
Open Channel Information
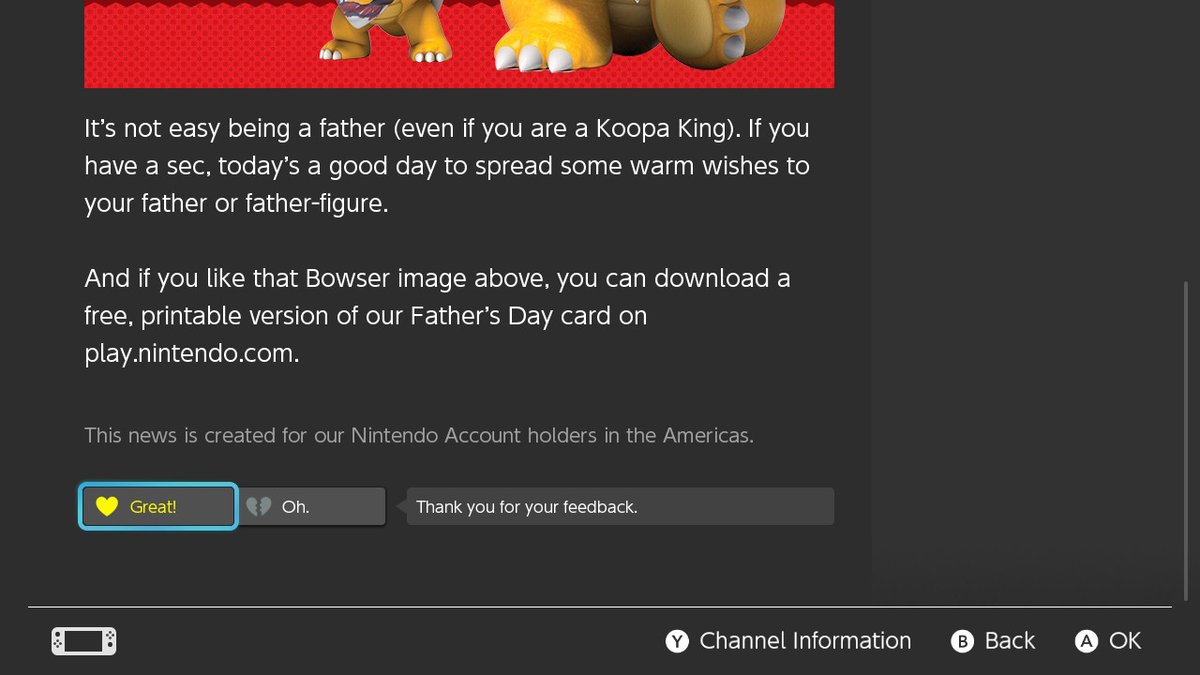tap(789, 641)
